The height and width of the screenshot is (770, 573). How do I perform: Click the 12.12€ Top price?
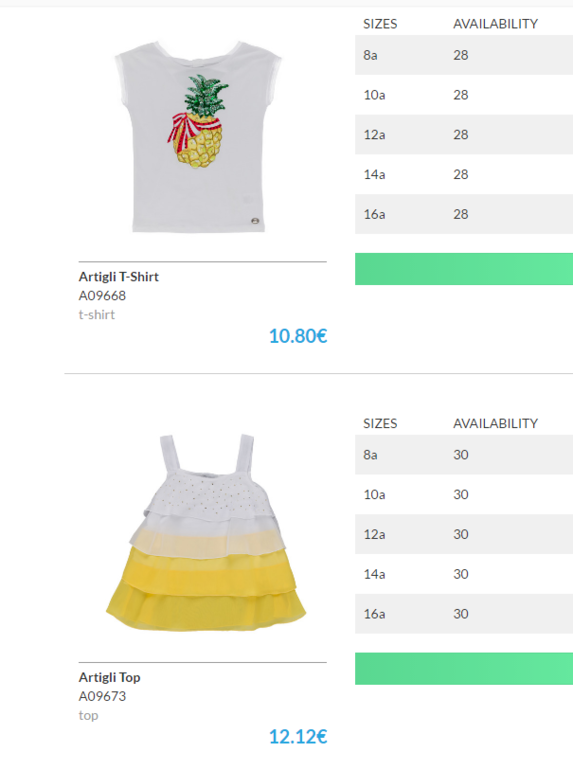click(298, 737)
